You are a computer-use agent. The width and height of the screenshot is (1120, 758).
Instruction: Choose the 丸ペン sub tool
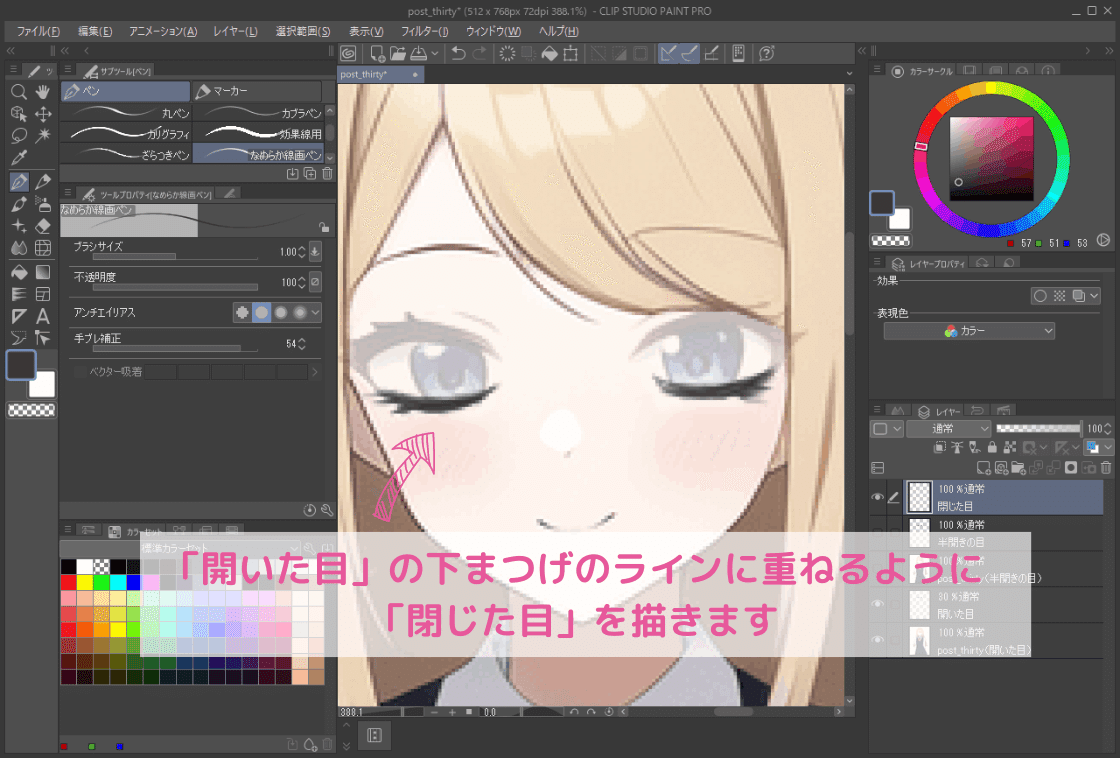[126, 113]
